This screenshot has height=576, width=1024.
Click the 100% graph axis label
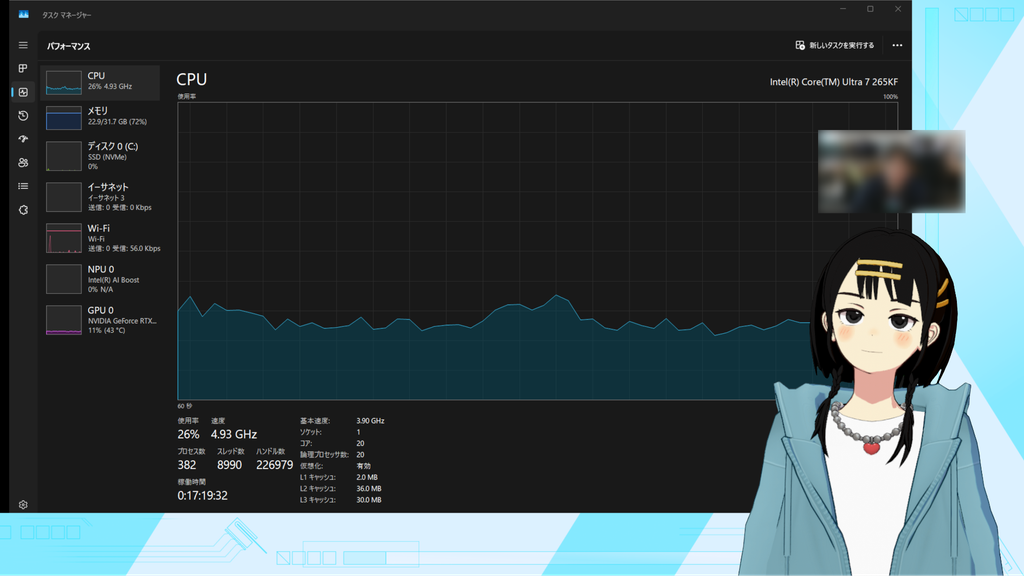coord(890,97)
